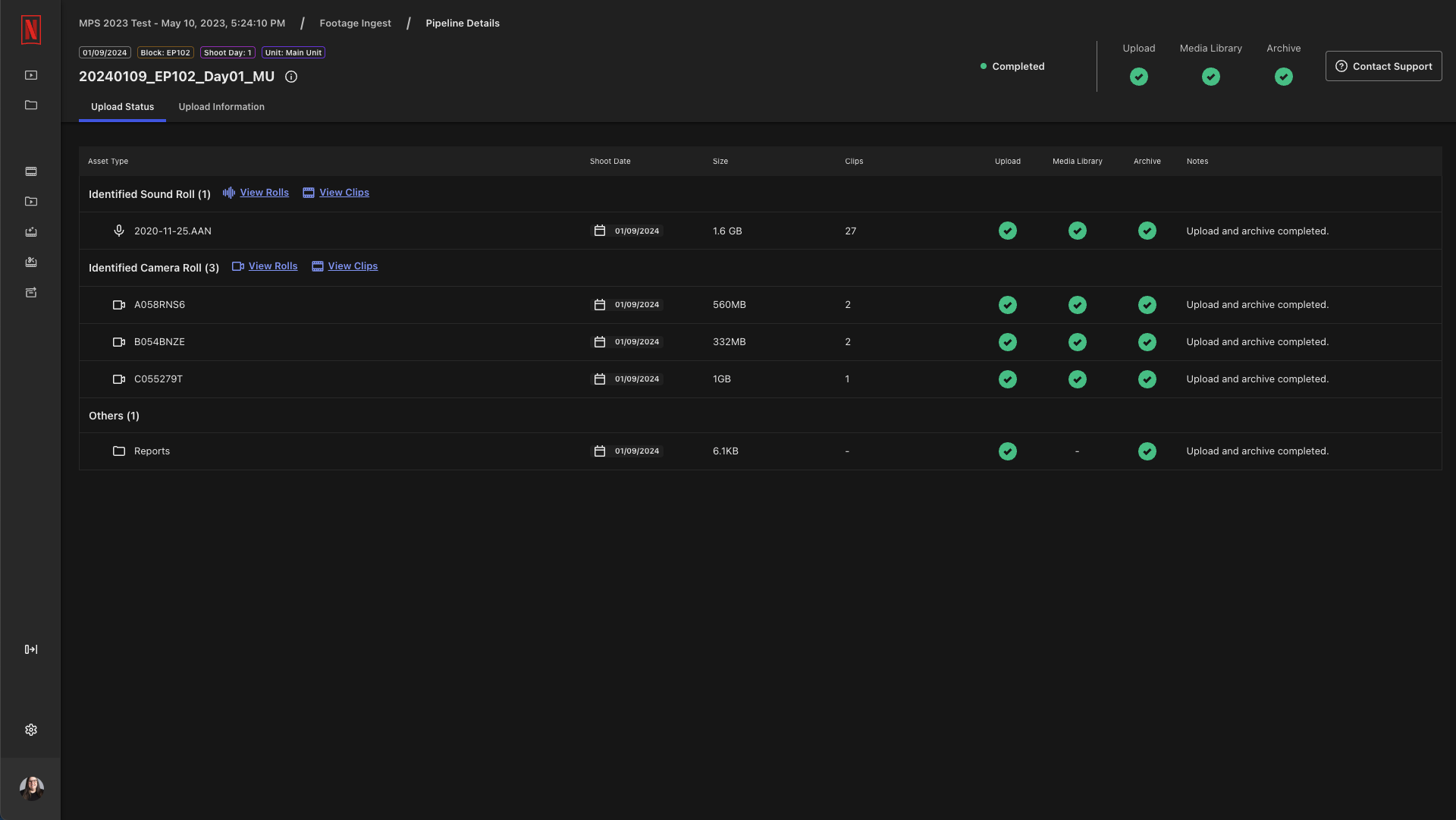The height and width of the screenshot is (820, 1456).
Task: Click the camera icon for A058RNS6
Action: [119, 305]
